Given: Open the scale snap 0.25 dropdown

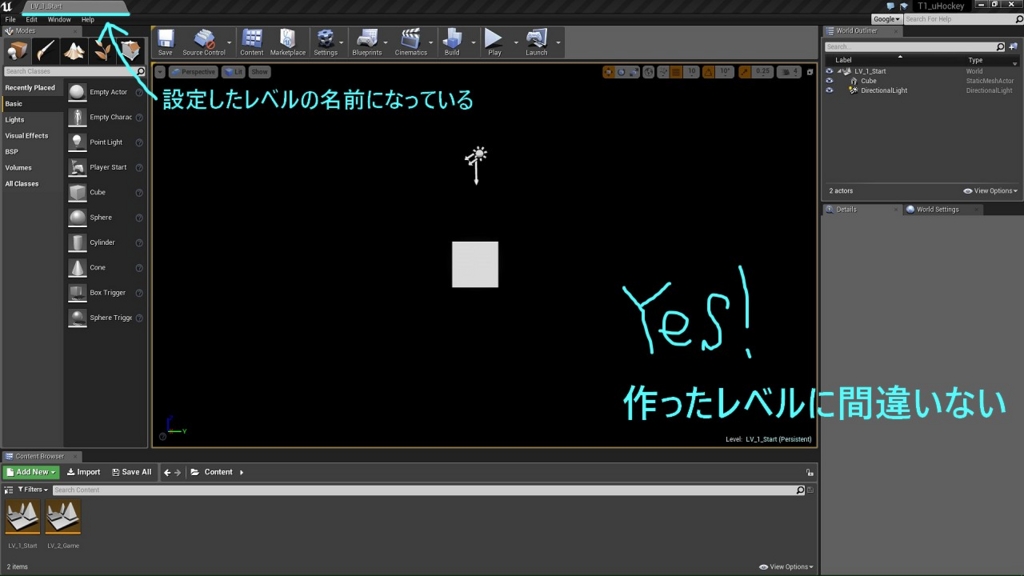Looking at the screenshot, I should pos(763,72).
